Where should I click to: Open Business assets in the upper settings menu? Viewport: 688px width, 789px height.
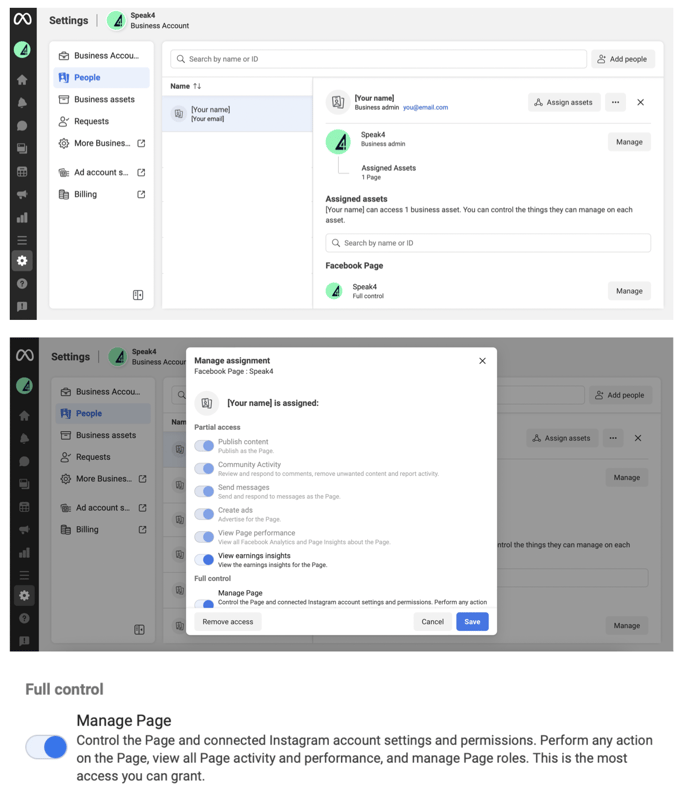[x=103, y=100]
